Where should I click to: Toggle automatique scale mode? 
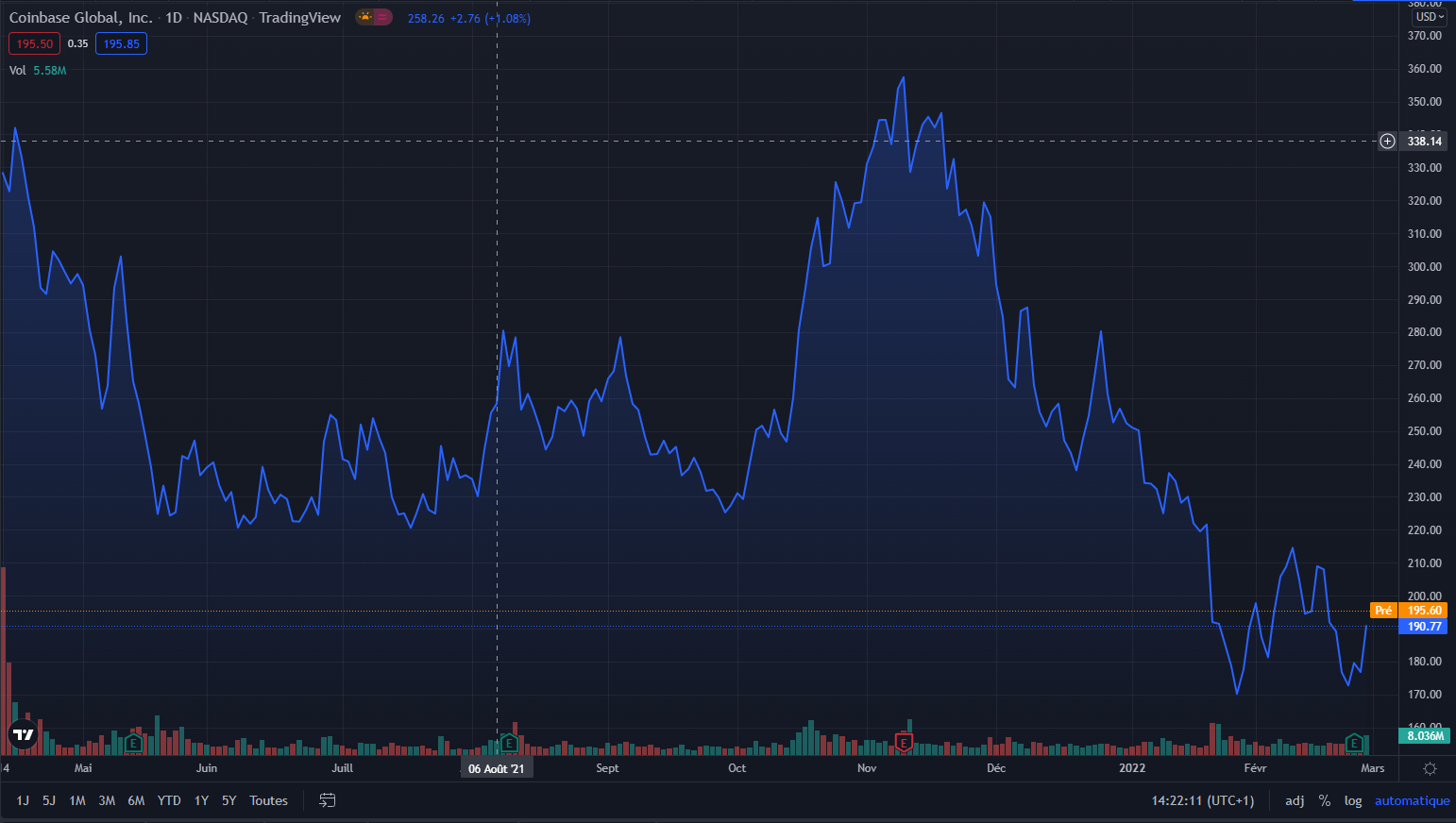coord(1412,800)
